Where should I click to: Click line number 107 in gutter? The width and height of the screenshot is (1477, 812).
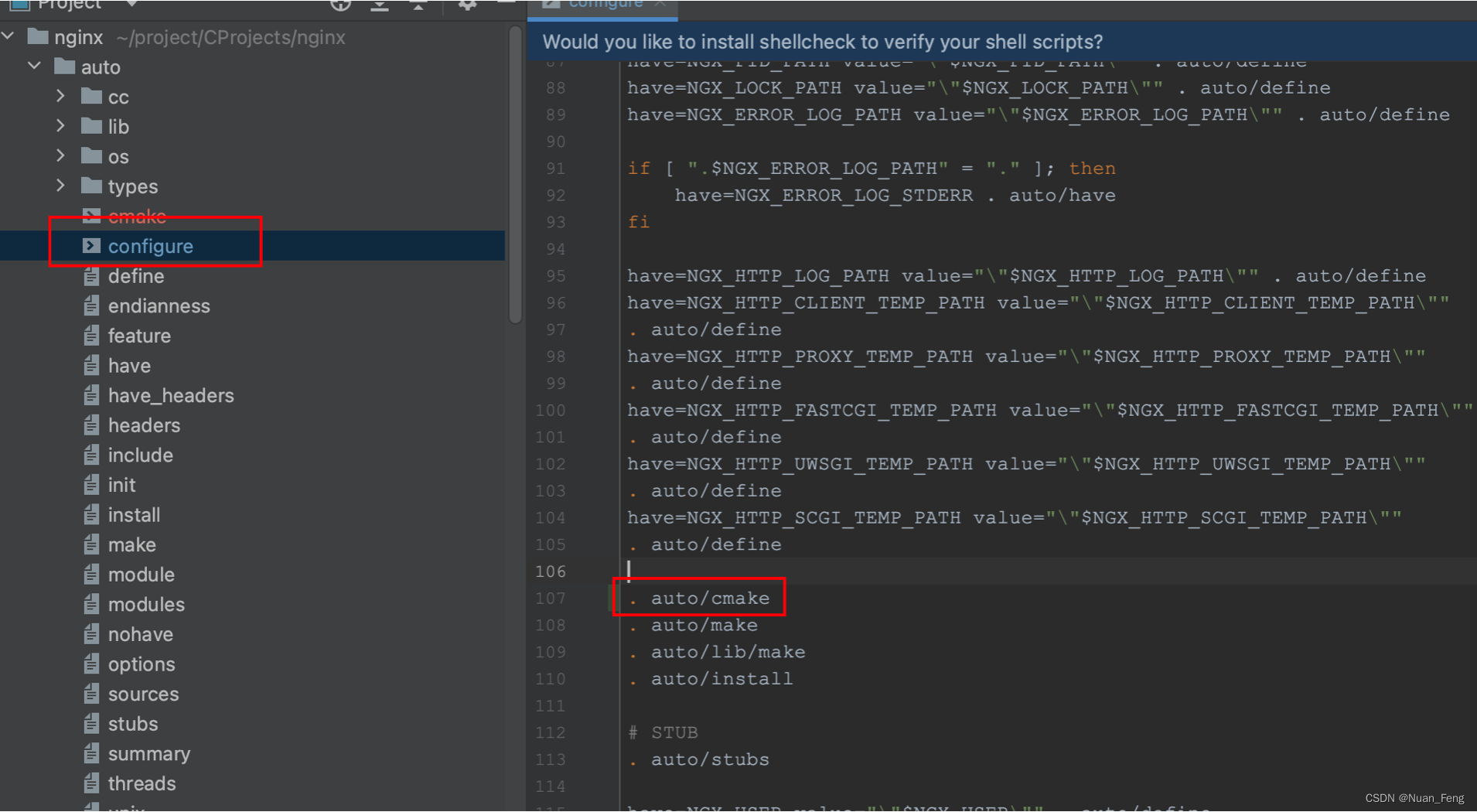click(x=550, y=598)
